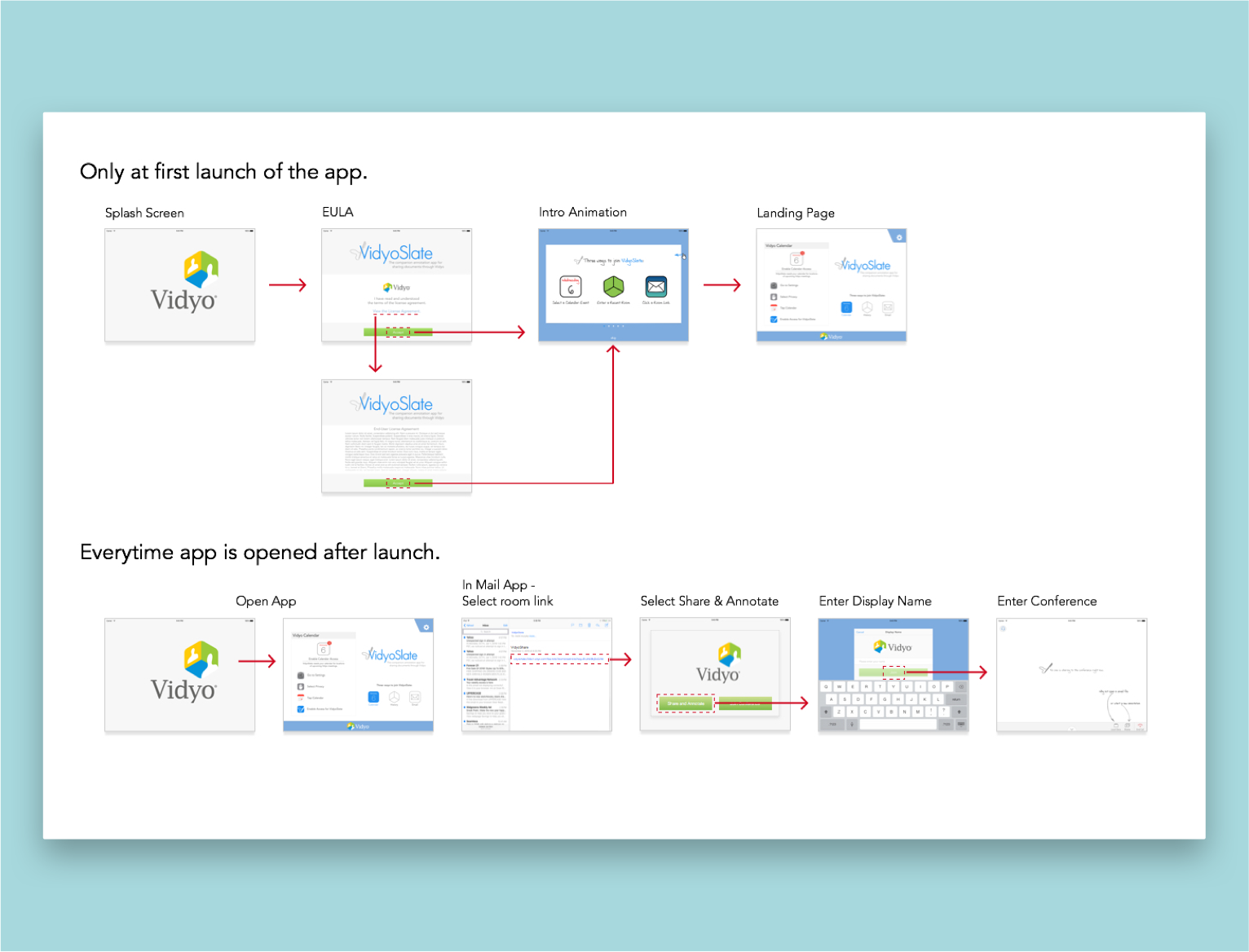This screenshot has height=952, width=1249.
Task: Click the "Landing Page" heading label
Action: 796,213
